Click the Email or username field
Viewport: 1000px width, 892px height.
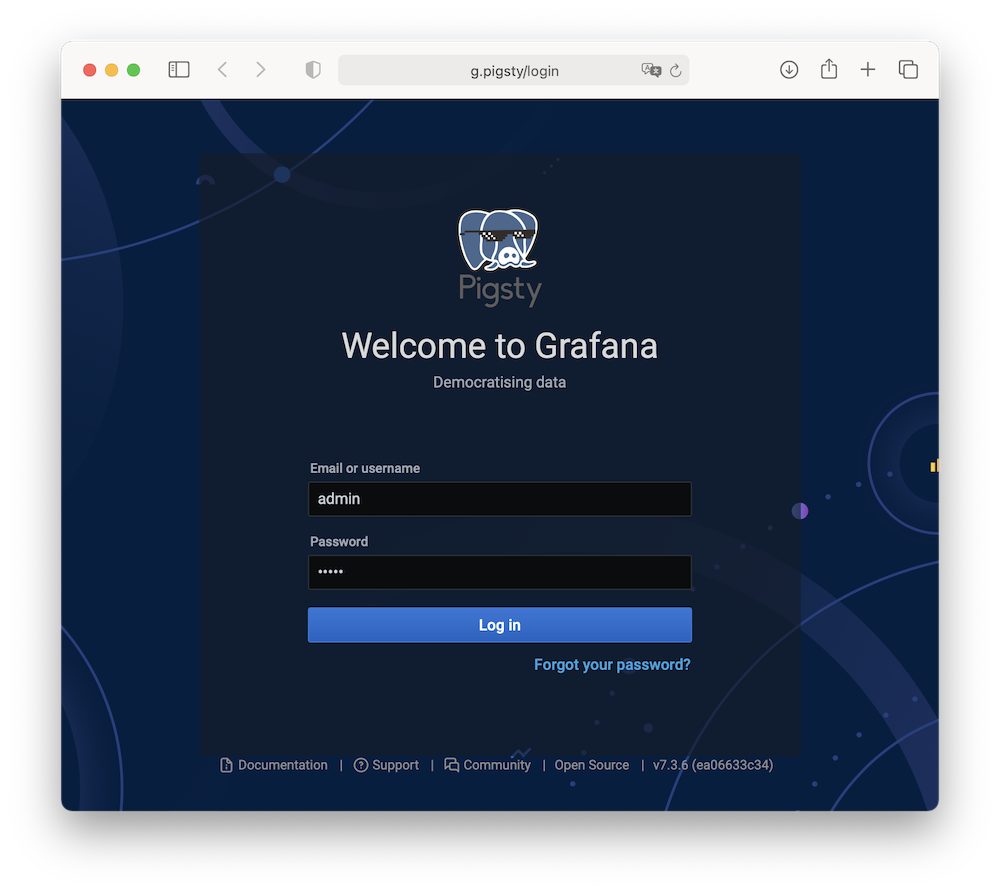499,499
